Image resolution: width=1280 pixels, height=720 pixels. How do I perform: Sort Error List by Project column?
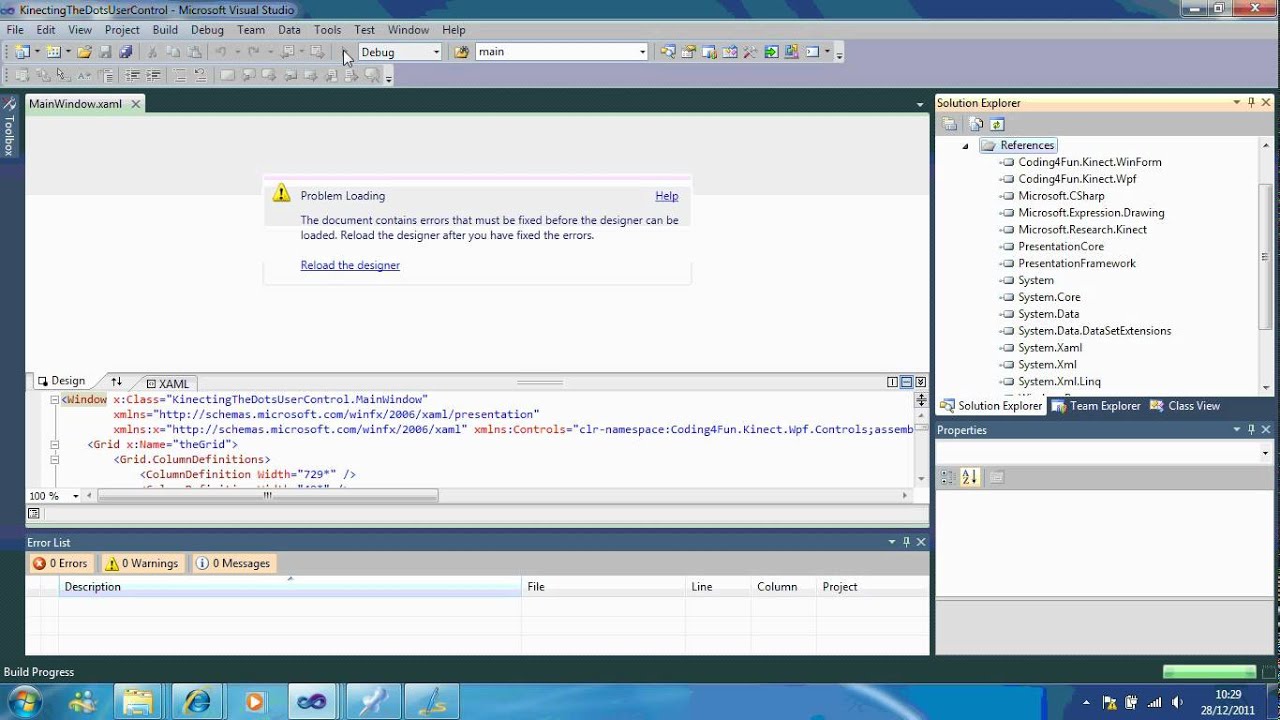point(872,587)
